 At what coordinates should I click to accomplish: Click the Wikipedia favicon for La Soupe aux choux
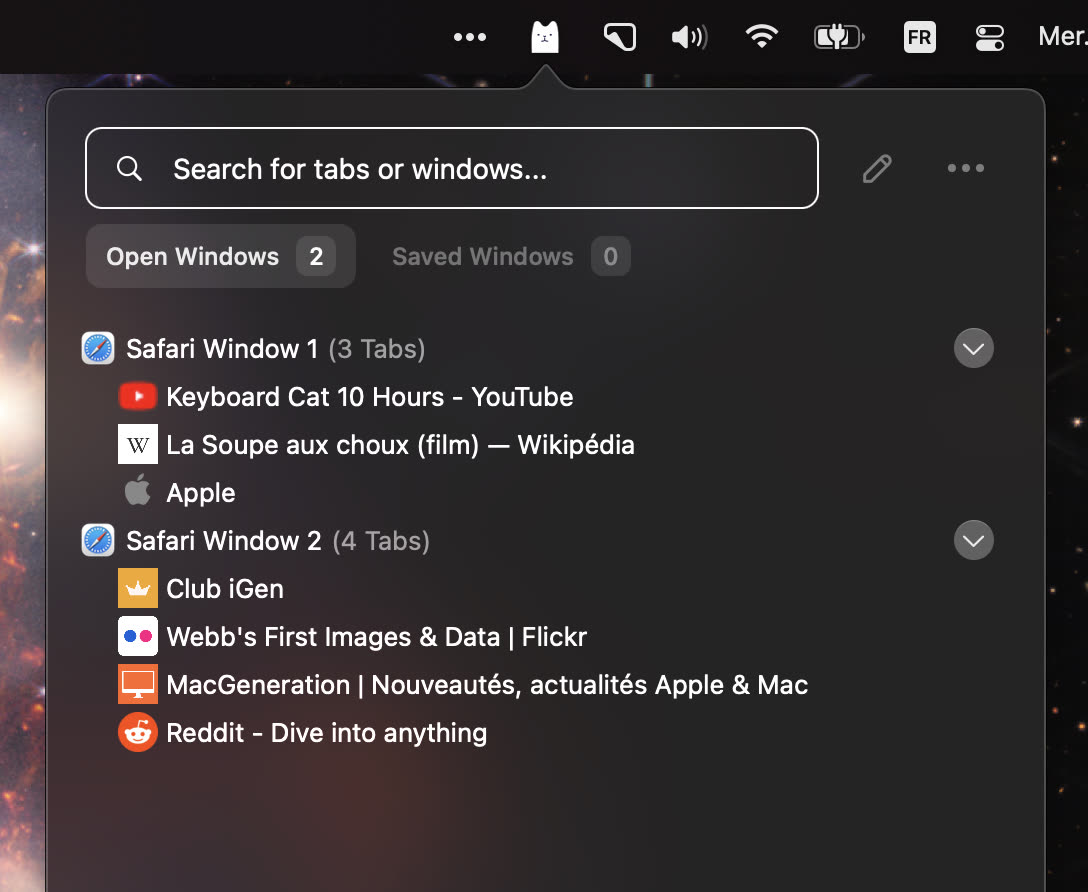coord(138,444)
